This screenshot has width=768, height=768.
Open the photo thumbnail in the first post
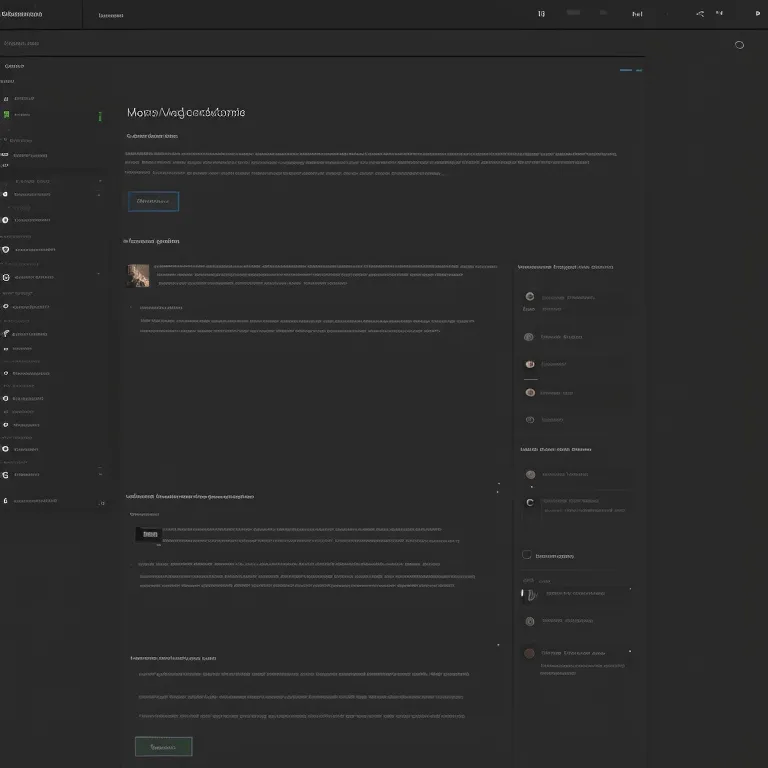coord(138,275)
